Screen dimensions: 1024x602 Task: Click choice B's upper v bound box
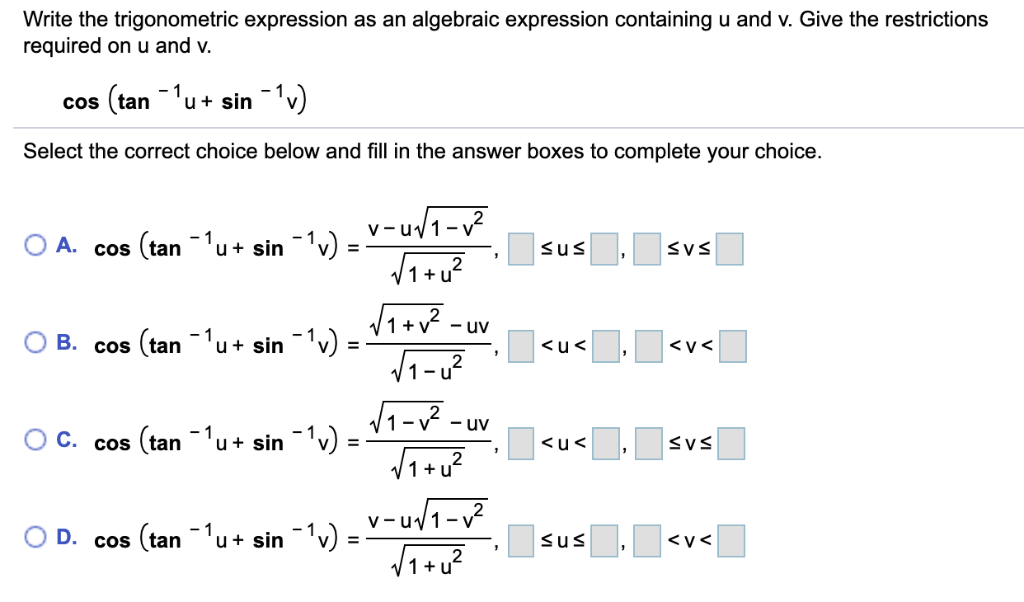730,345
